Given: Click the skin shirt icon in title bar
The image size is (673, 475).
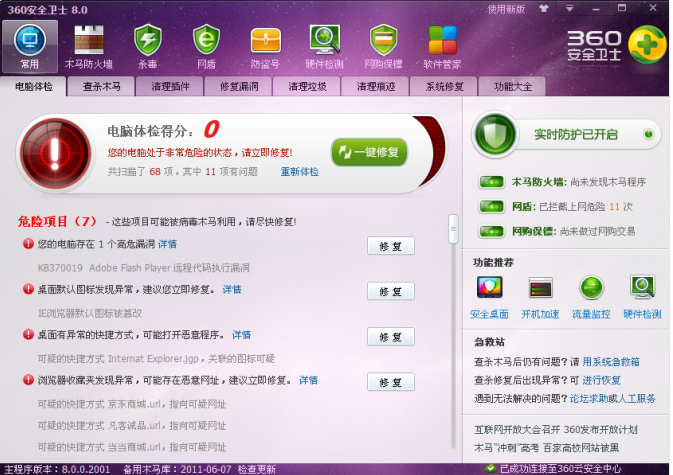Looking at the screenshot, I should point(544,9).
